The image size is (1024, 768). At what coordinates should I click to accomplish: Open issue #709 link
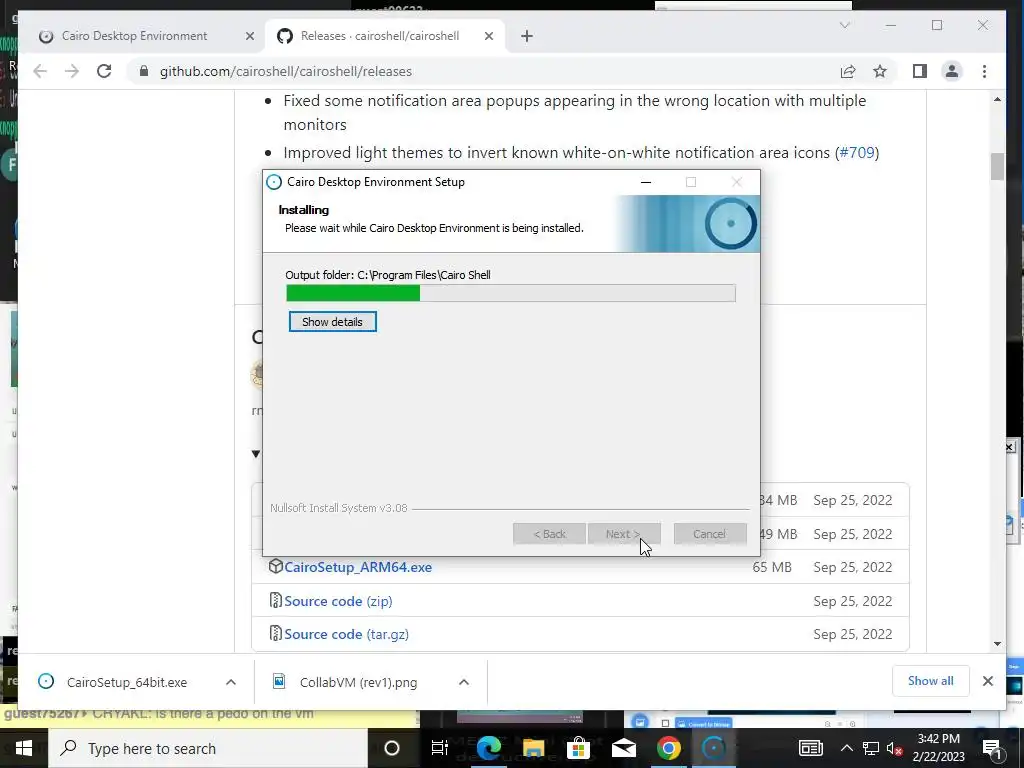coord(857,153)
